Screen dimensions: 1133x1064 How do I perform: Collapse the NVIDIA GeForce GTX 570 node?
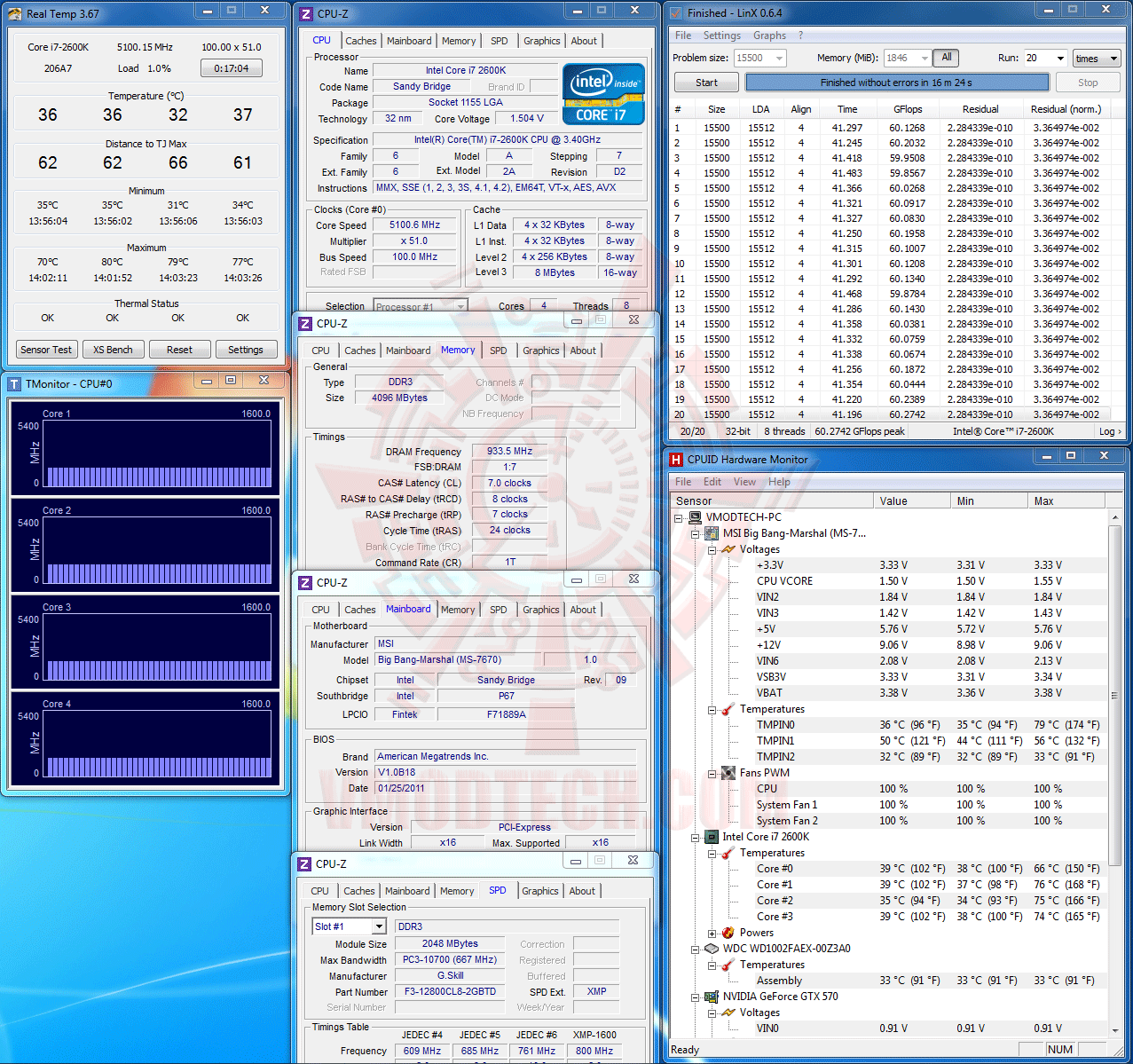[x=696, y=997]
